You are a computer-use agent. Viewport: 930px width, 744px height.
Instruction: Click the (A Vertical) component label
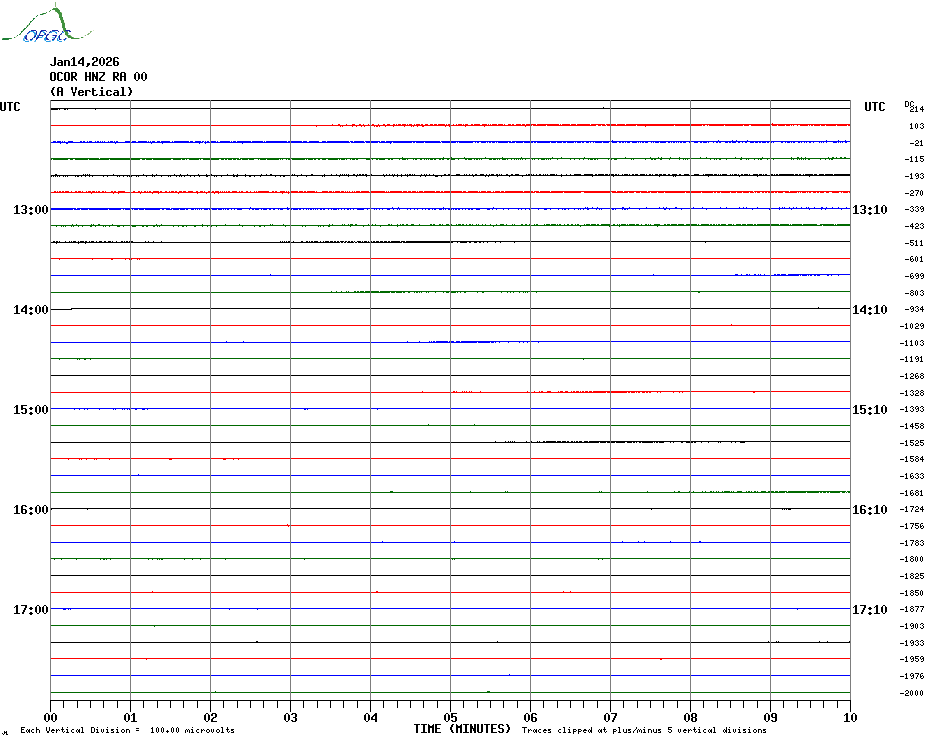coord(91,92)
